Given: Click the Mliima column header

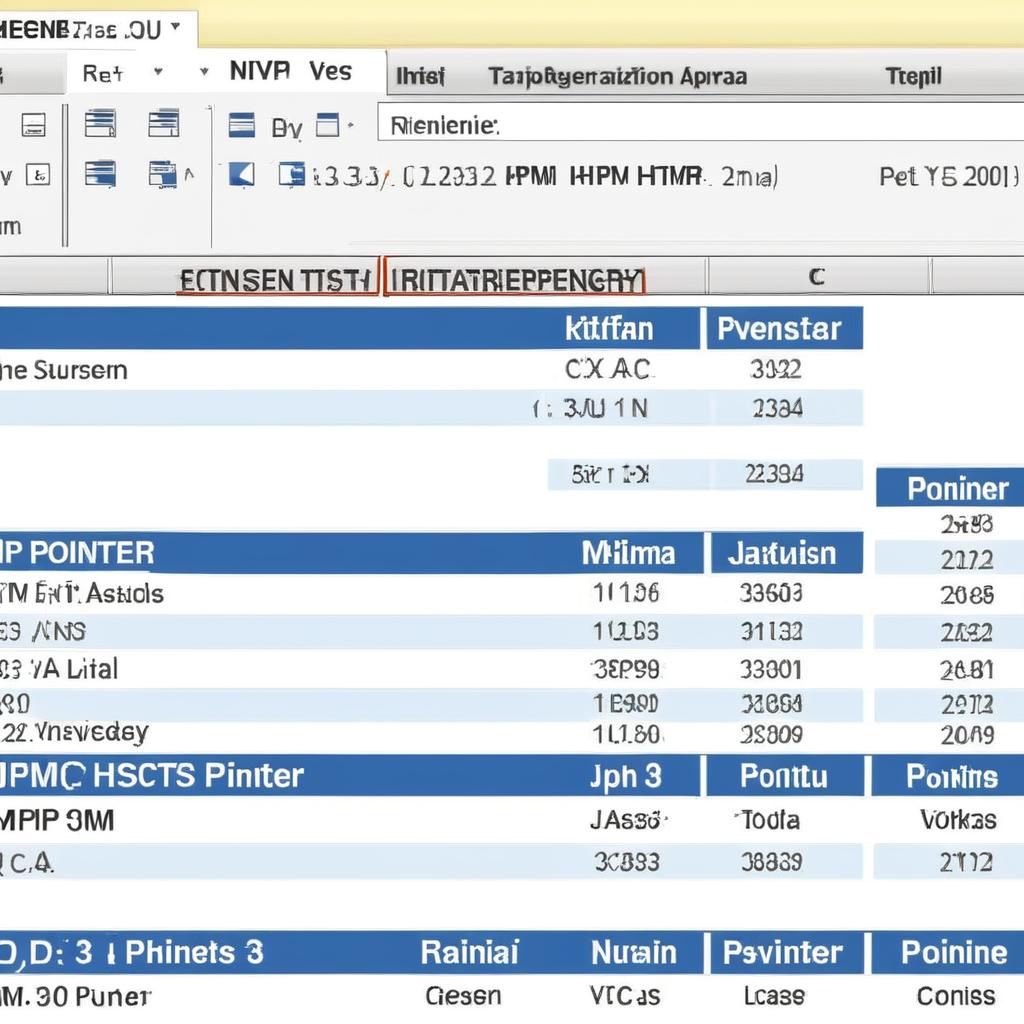Looking at the screenshot, I should (x=628, y=554).
